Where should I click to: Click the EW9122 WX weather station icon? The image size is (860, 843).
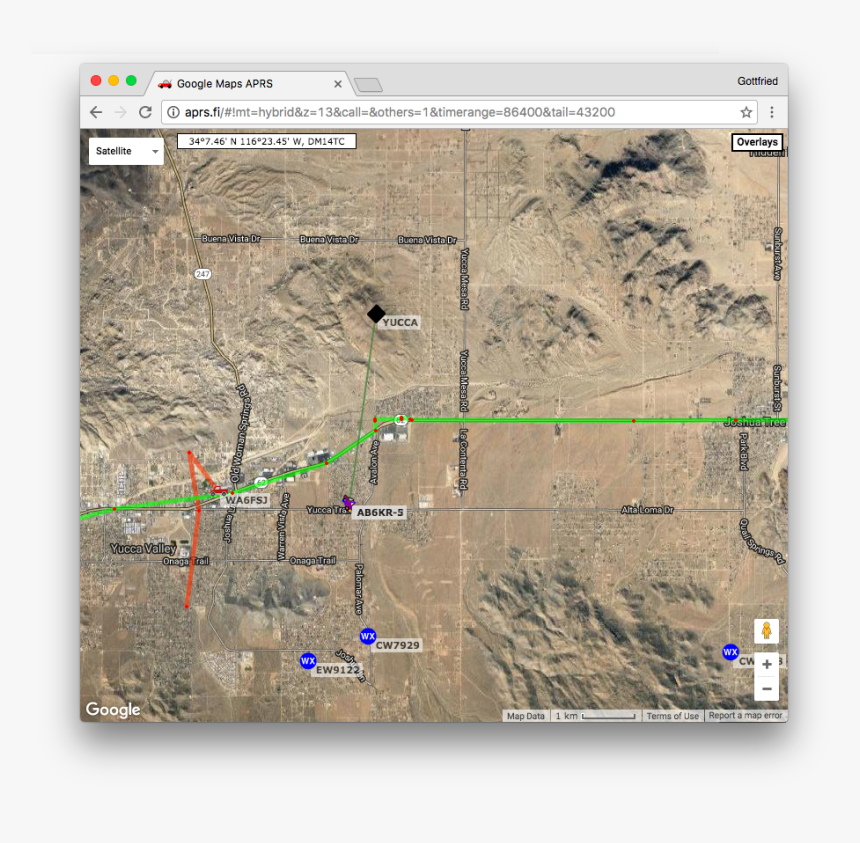click(x=308, y=661)
